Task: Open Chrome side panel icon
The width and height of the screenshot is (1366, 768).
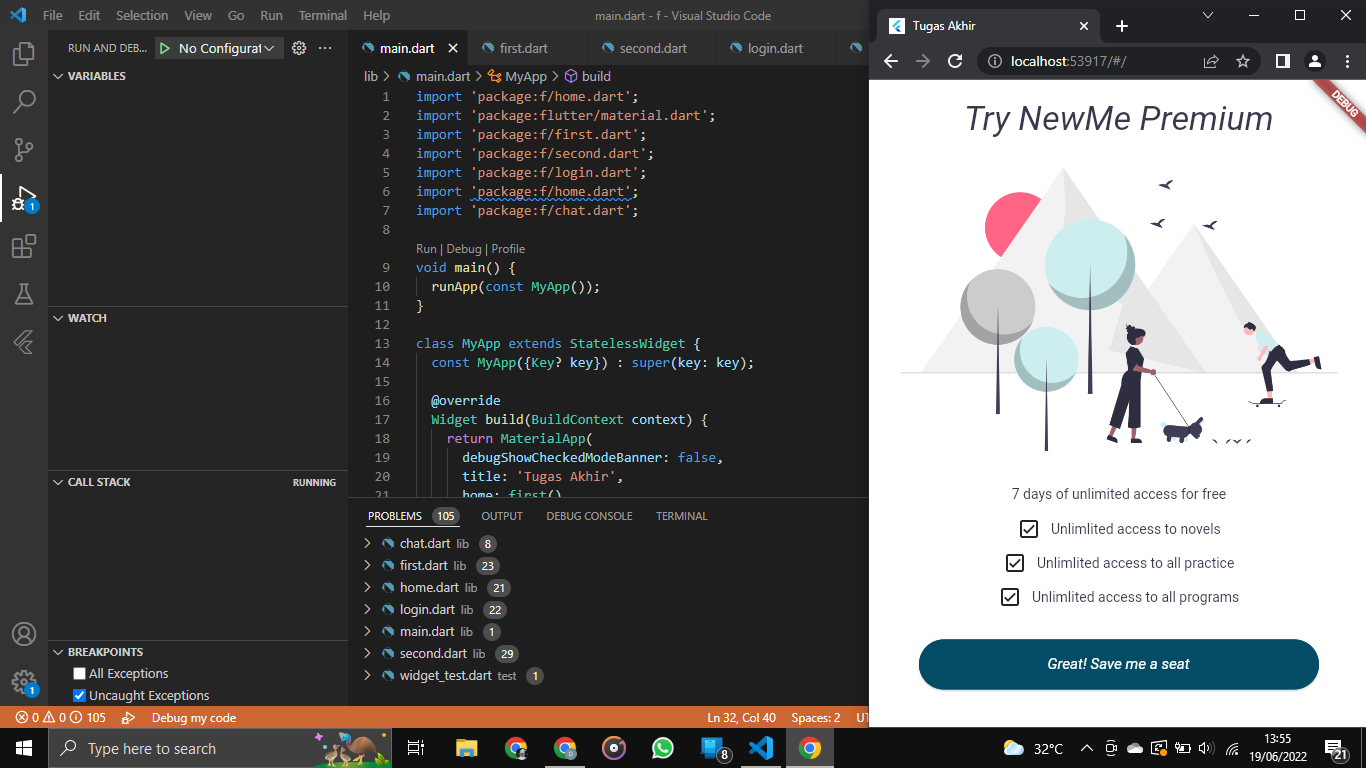Action: [1283, 61]
